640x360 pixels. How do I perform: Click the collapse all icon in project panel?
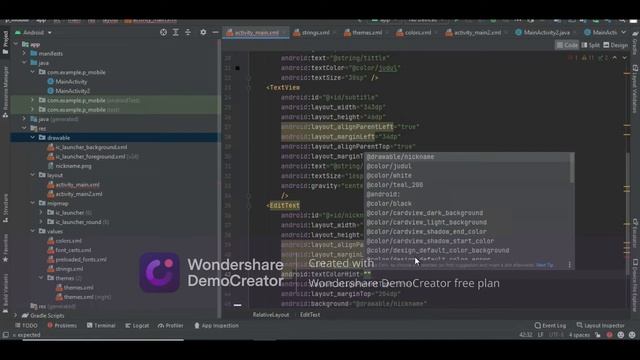[x=188, y=32]
